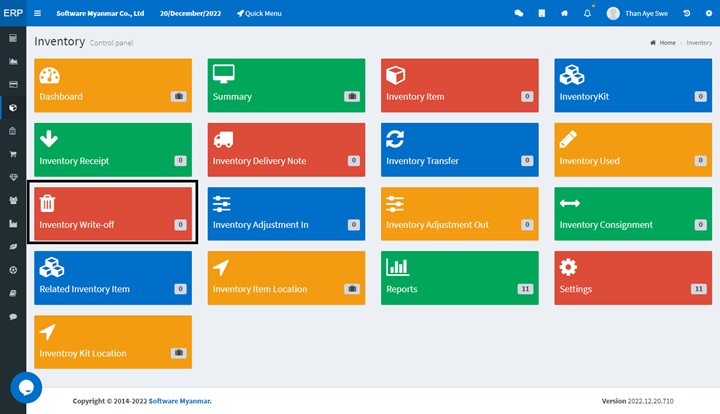This screenshot has height=414, width=720.
Task: Click the Reports count badge 11
Action: pyautogui.click(x=525, y=289)
